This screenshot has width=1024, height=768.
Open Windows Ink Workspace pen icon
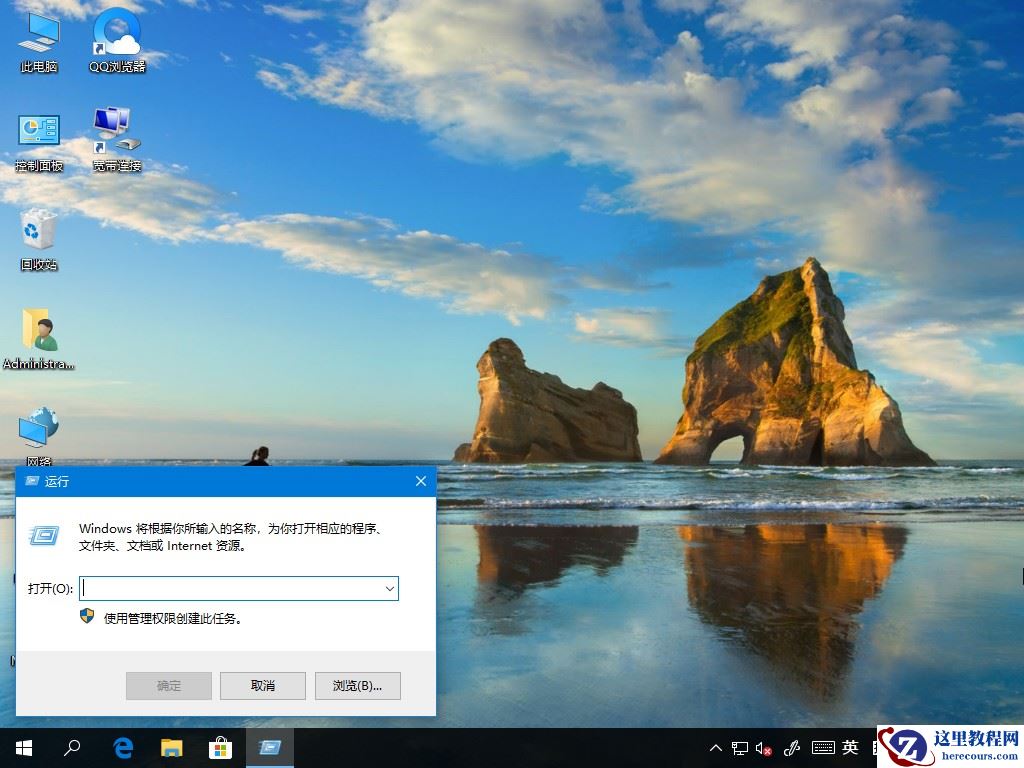coord(790,748)
